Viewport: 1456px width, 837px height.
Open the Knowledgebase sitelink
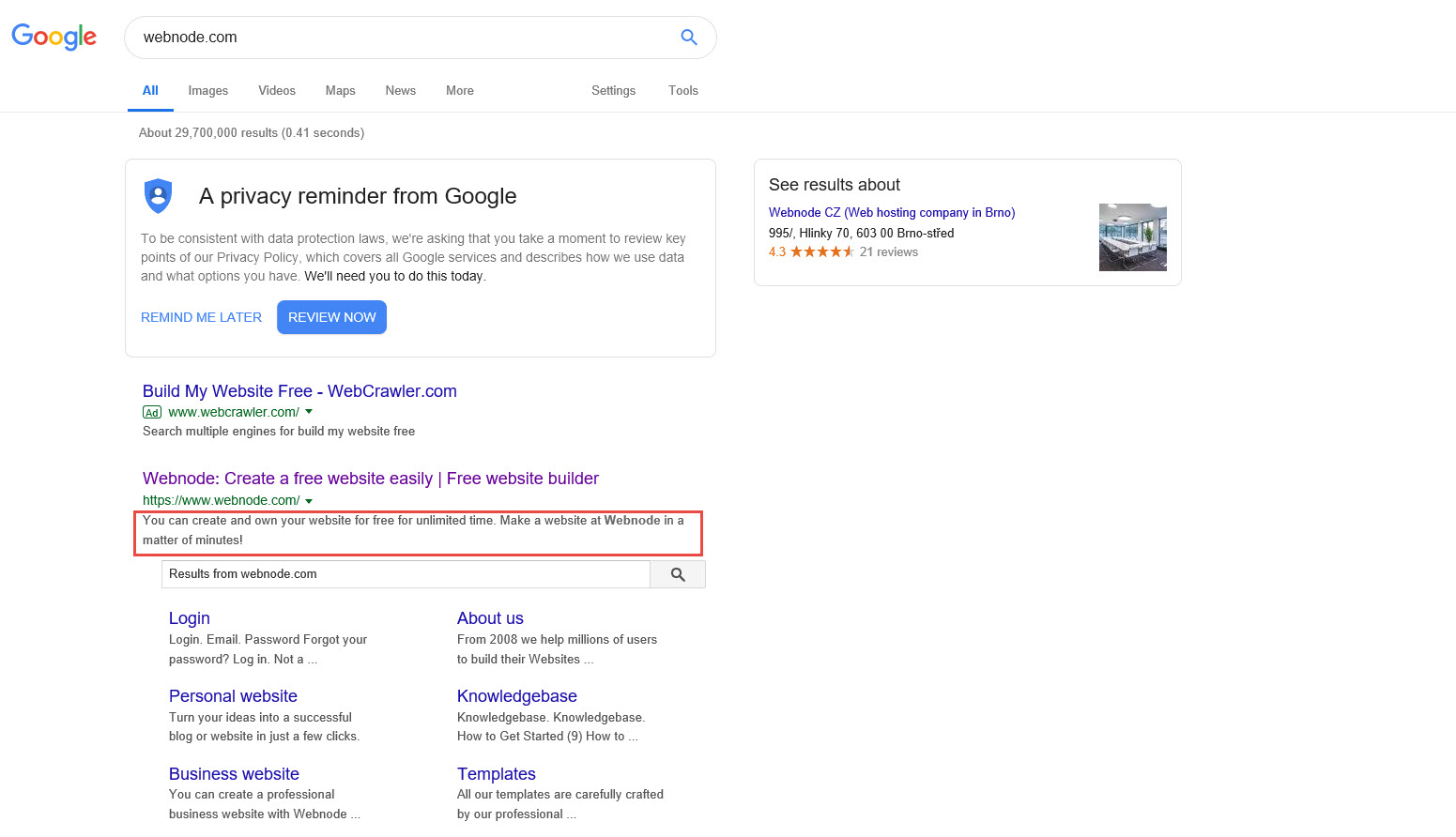[517, 696]
